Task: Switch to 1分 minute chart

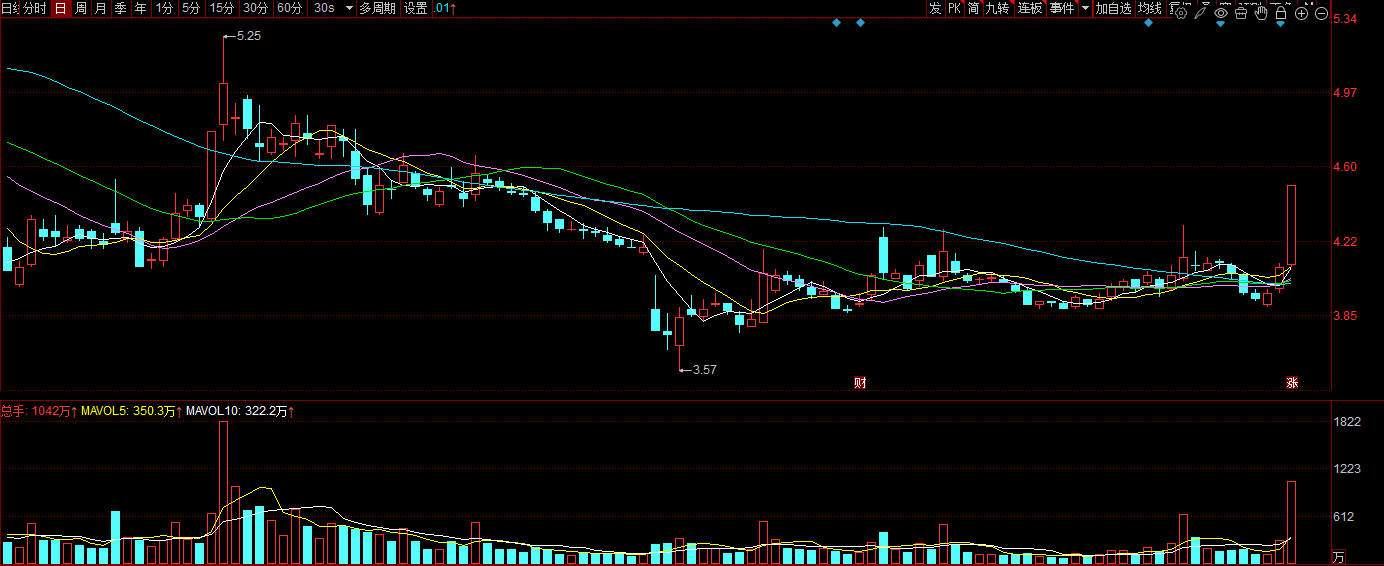Action: pyautogui.click(x=164, y=8)
